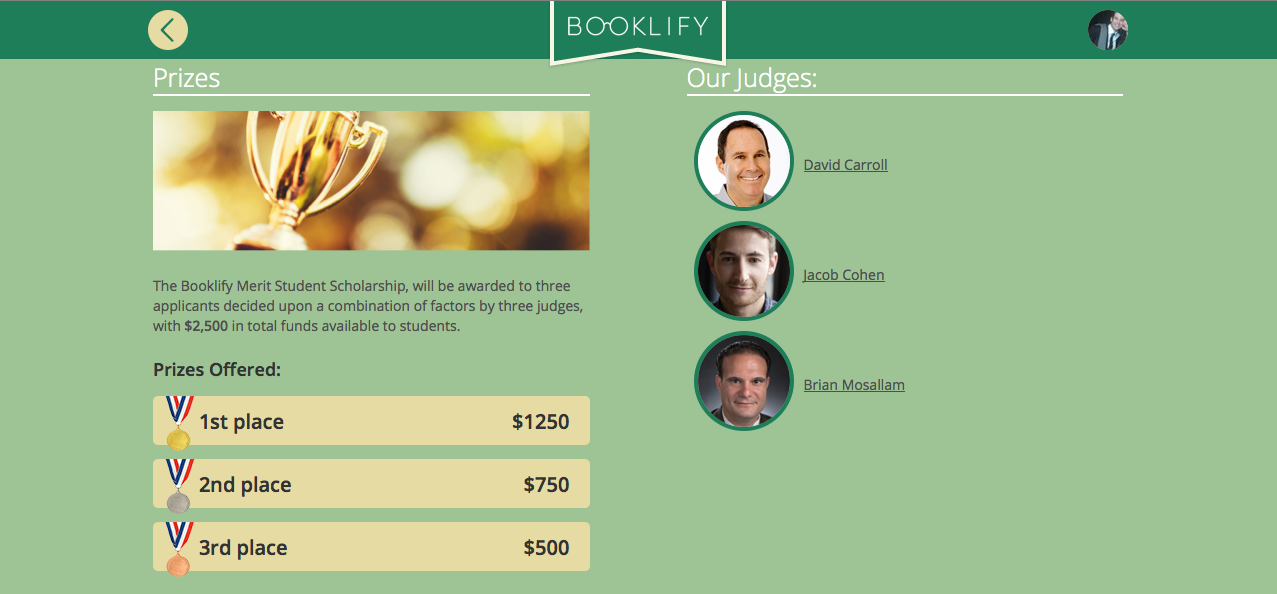The width and height of the screenshot is (1277, 594).
Task: Click David Carroll's profile photo
Action: coord(744,161)
